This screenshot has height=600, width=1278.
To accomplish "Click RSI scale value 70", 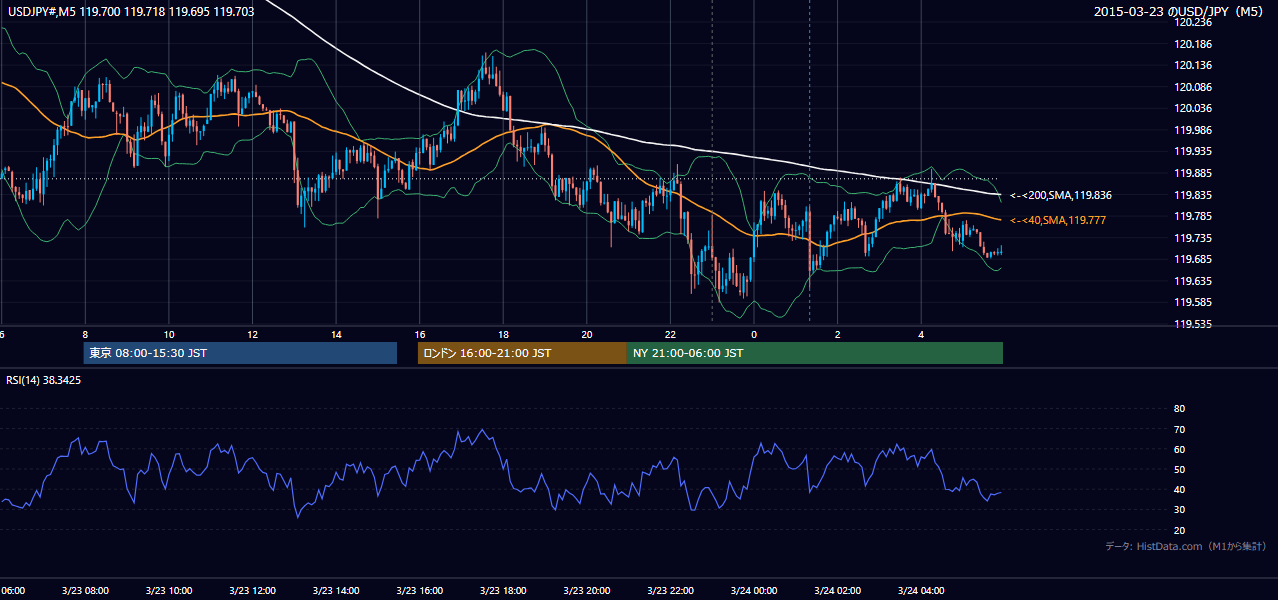I will [1179, 429].
